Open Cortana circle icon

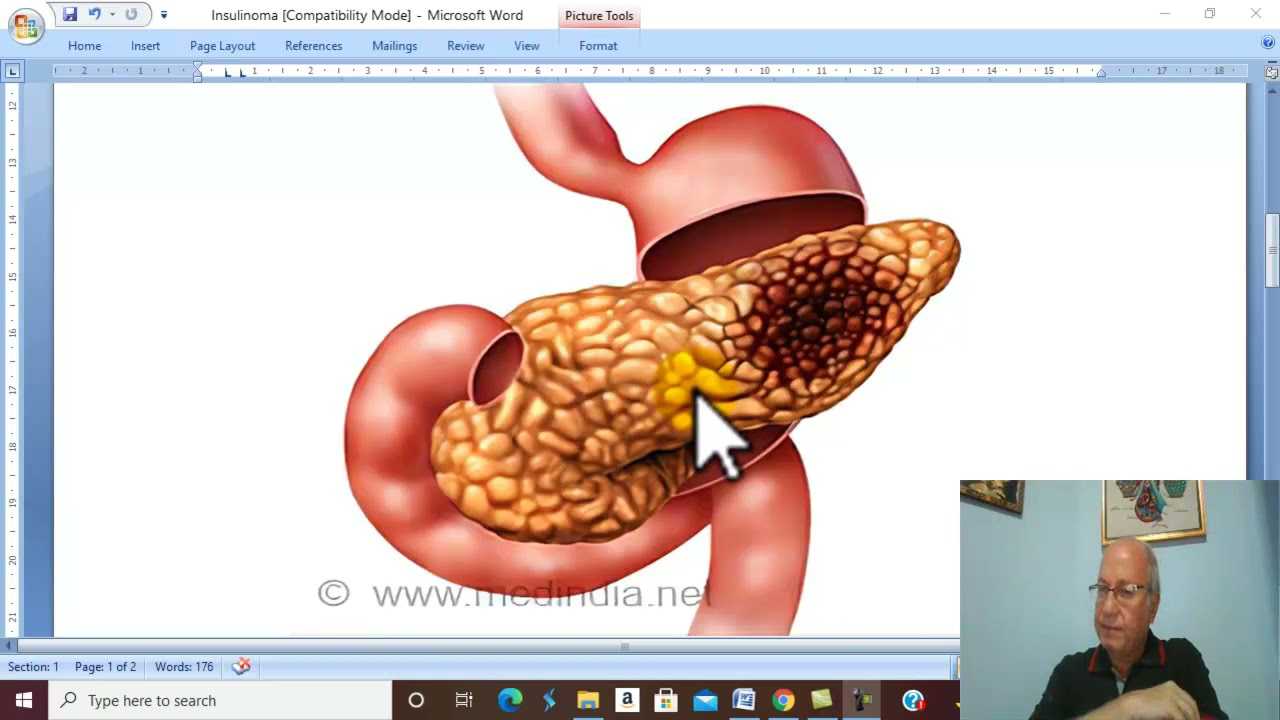416,700
